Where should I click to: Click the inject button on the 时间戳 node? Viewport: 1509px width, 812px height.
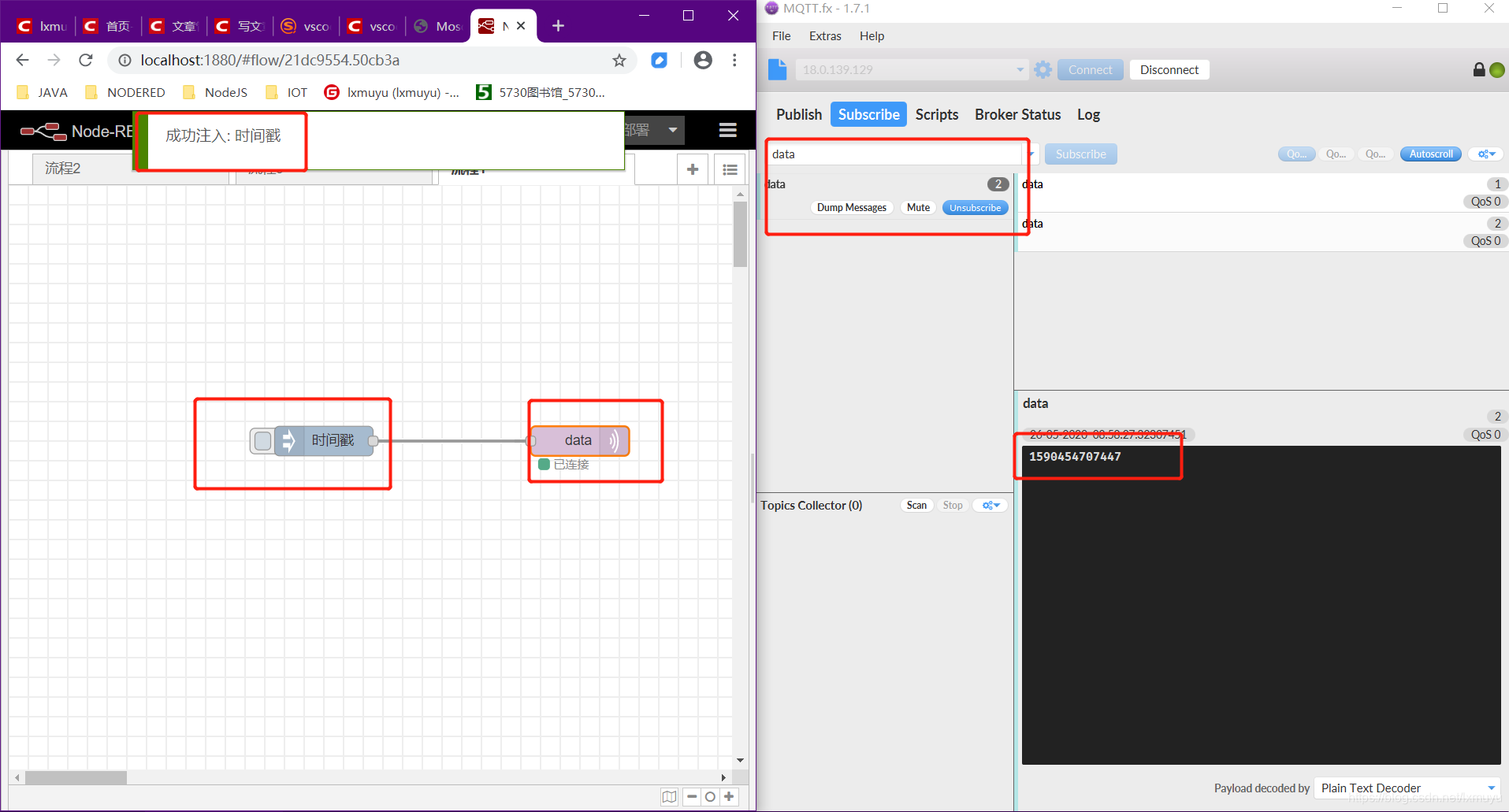[262, 440]
